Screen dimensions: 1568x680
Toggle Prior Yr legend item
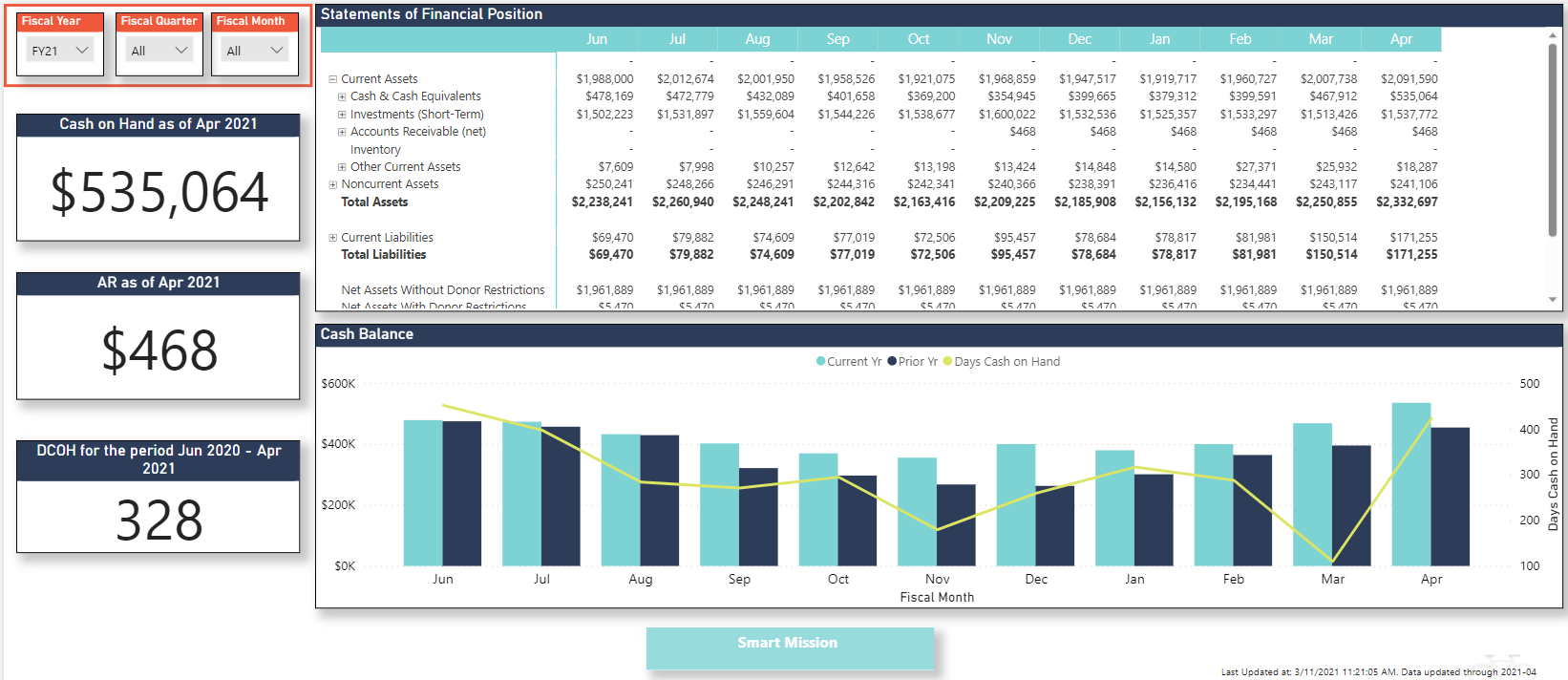pyautogui.click(x=912, y=362)
